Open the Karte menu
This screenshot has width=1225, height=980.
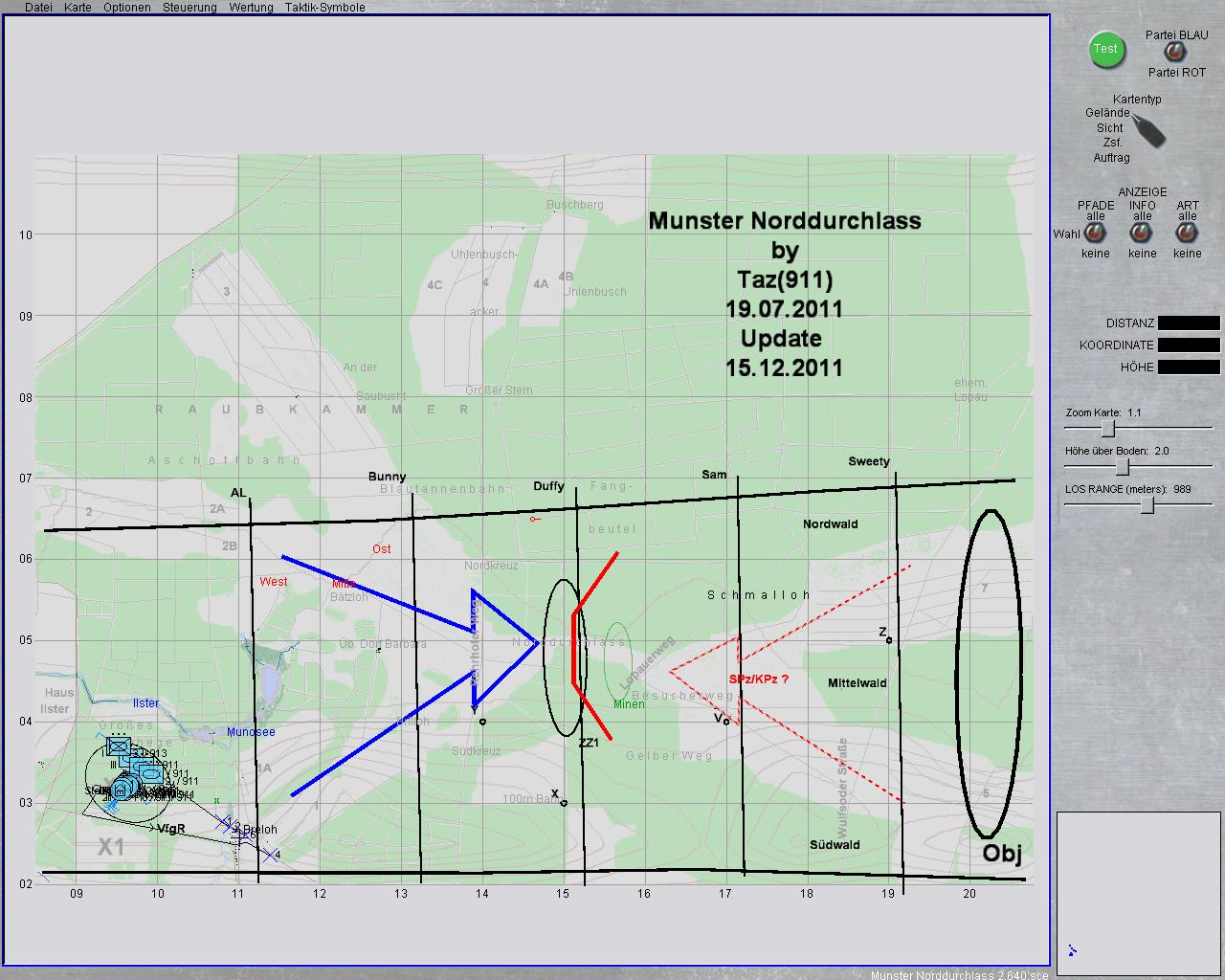(x=78, y=8)
